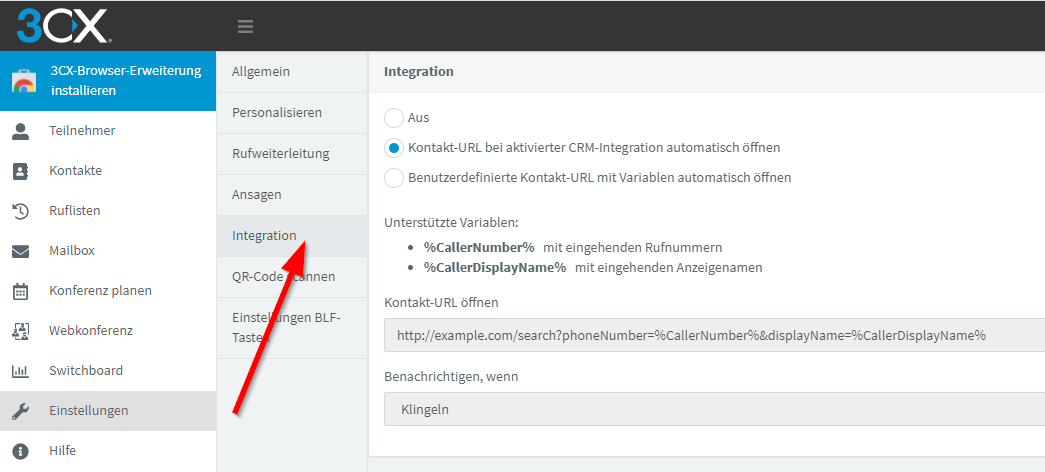Click the Chrome web store extension icon
The width and height of the screenshot is (1045, 472).
24,81
